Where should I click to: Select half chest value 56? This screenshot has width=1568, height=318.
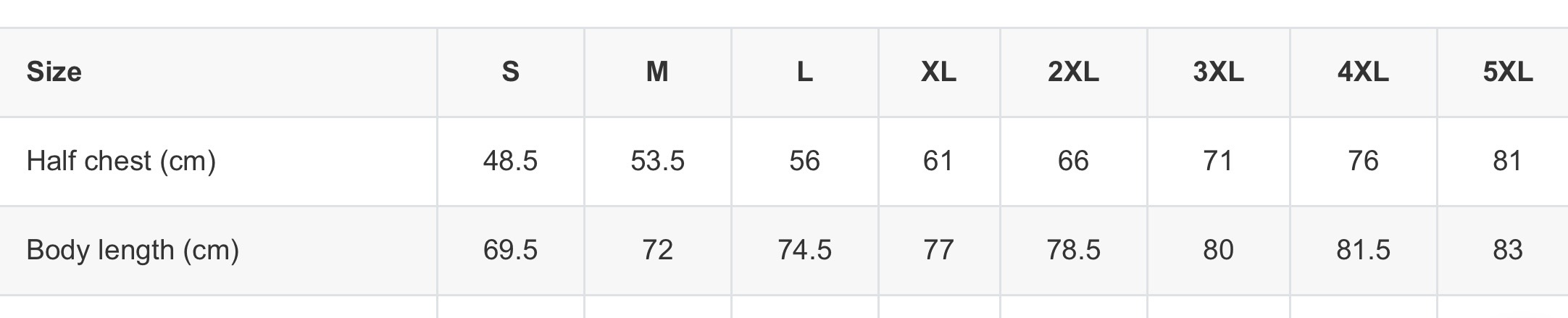tap(804, 161)
